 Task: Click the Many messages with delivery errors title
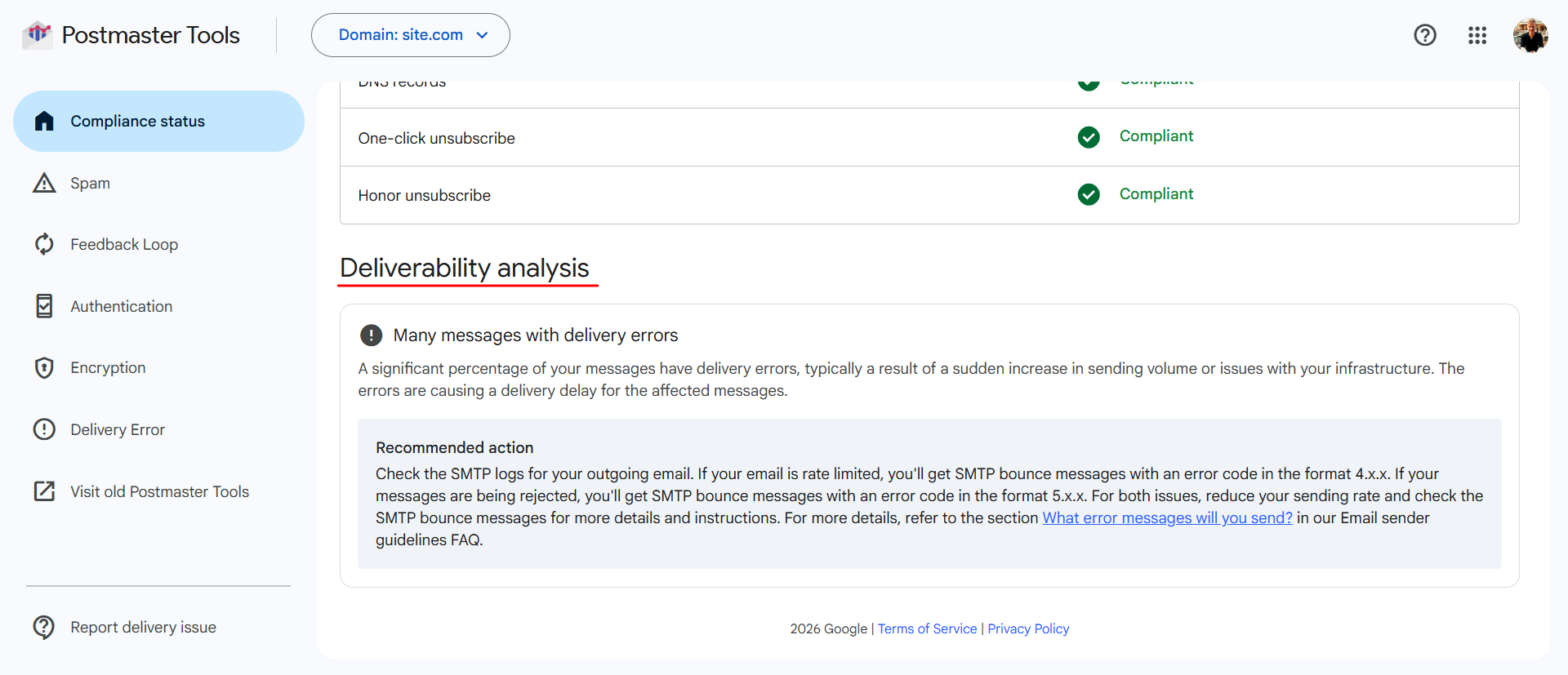pyautogui.click(x=536, y=335)
